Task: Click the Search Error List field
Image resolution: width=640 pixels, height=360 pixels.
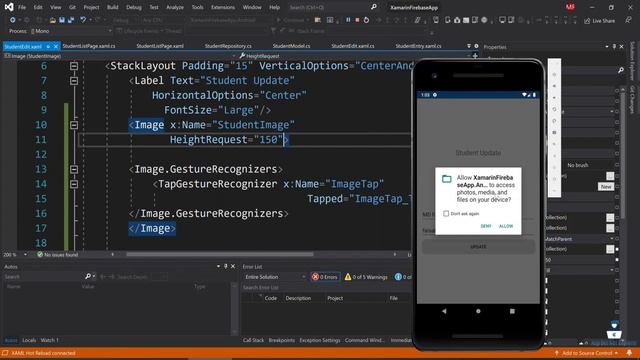Action: (x=326, y=287)
